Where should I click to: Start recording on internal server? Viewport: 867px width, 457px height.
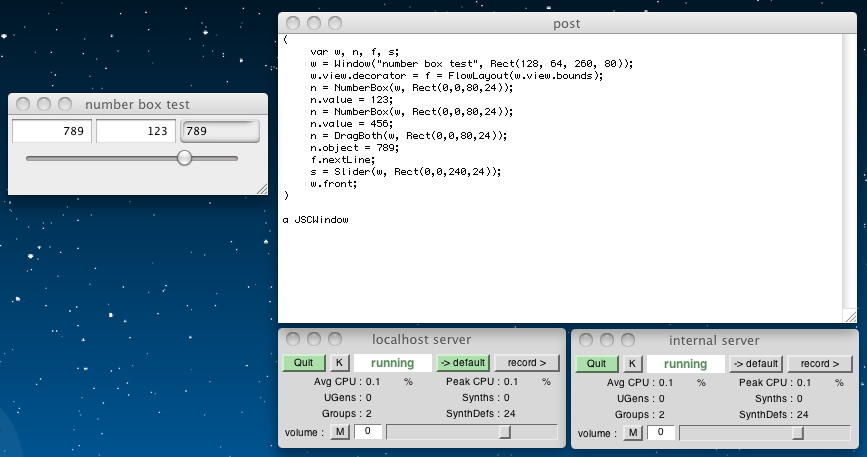tap(820, 364)
